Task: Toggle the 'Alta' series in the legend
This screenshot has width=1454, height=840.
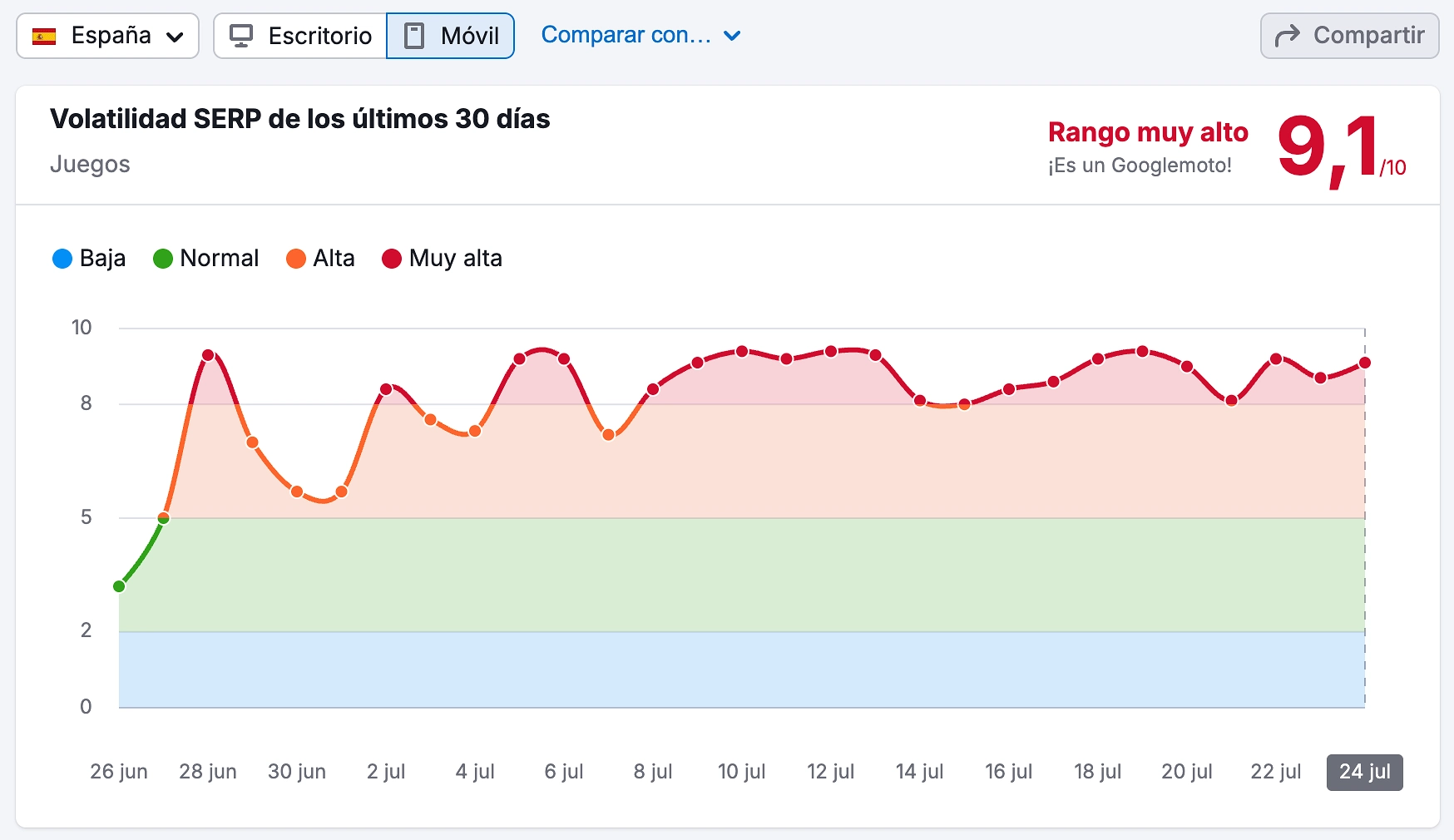Action: coord(320,259)
